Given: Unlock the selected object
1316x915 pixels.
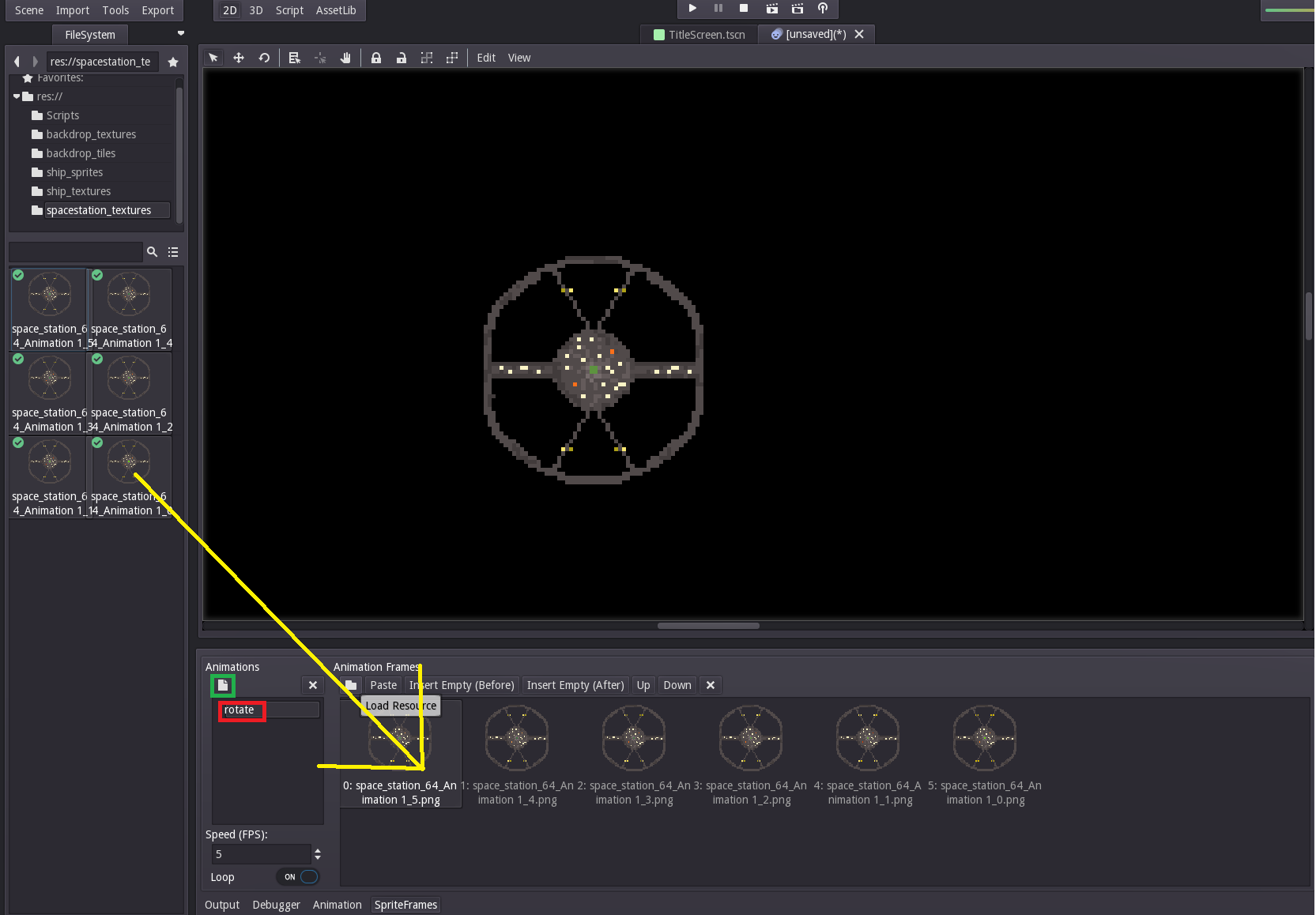Looking at the screenshot, I should pyautogui.click(x=402, y=58).
